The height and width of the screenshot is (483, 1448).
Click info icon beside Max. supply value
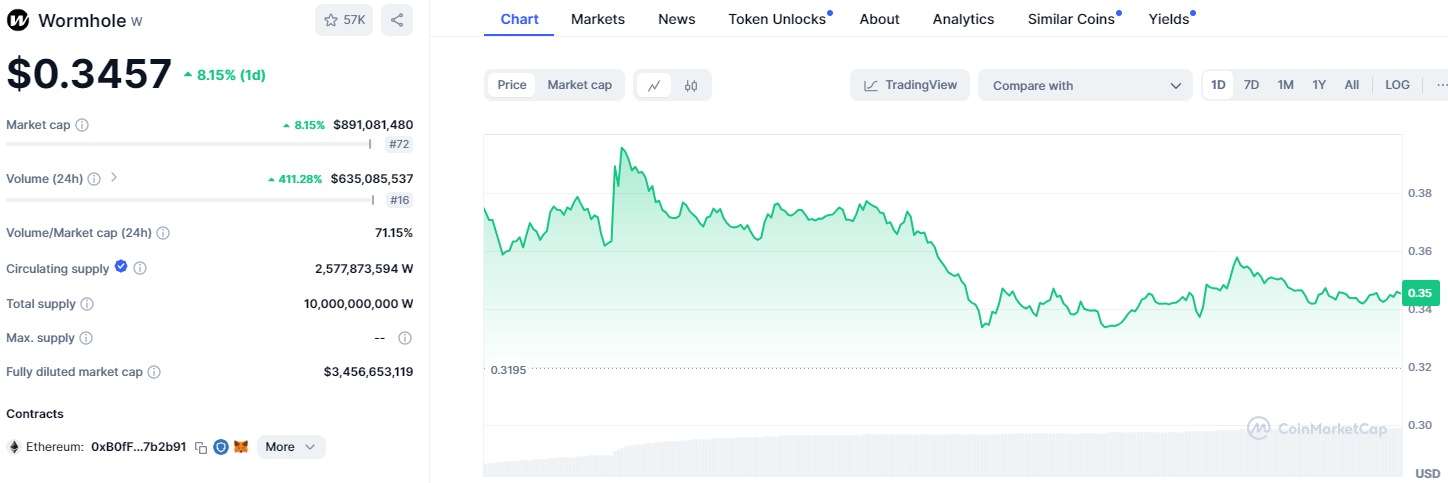click(x=405, y=338)
